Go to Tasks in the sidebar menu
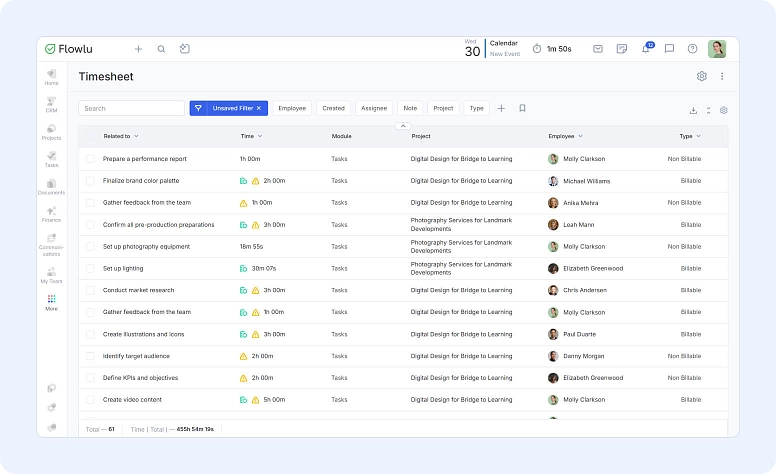Screen dimensions: 776x474 point(51,159)
